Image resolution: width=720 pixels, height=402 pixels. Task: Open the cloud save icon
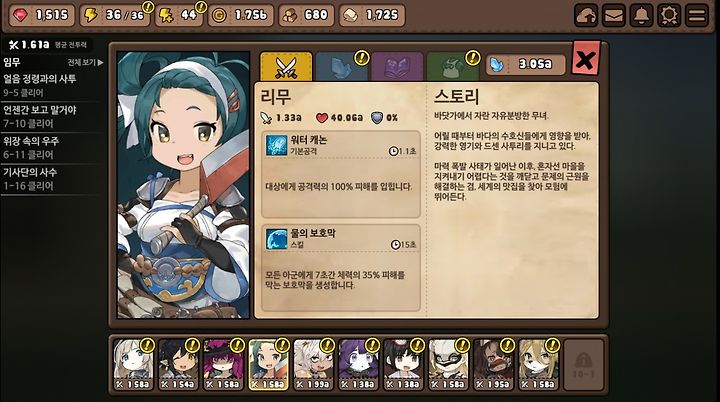point(586,15)
